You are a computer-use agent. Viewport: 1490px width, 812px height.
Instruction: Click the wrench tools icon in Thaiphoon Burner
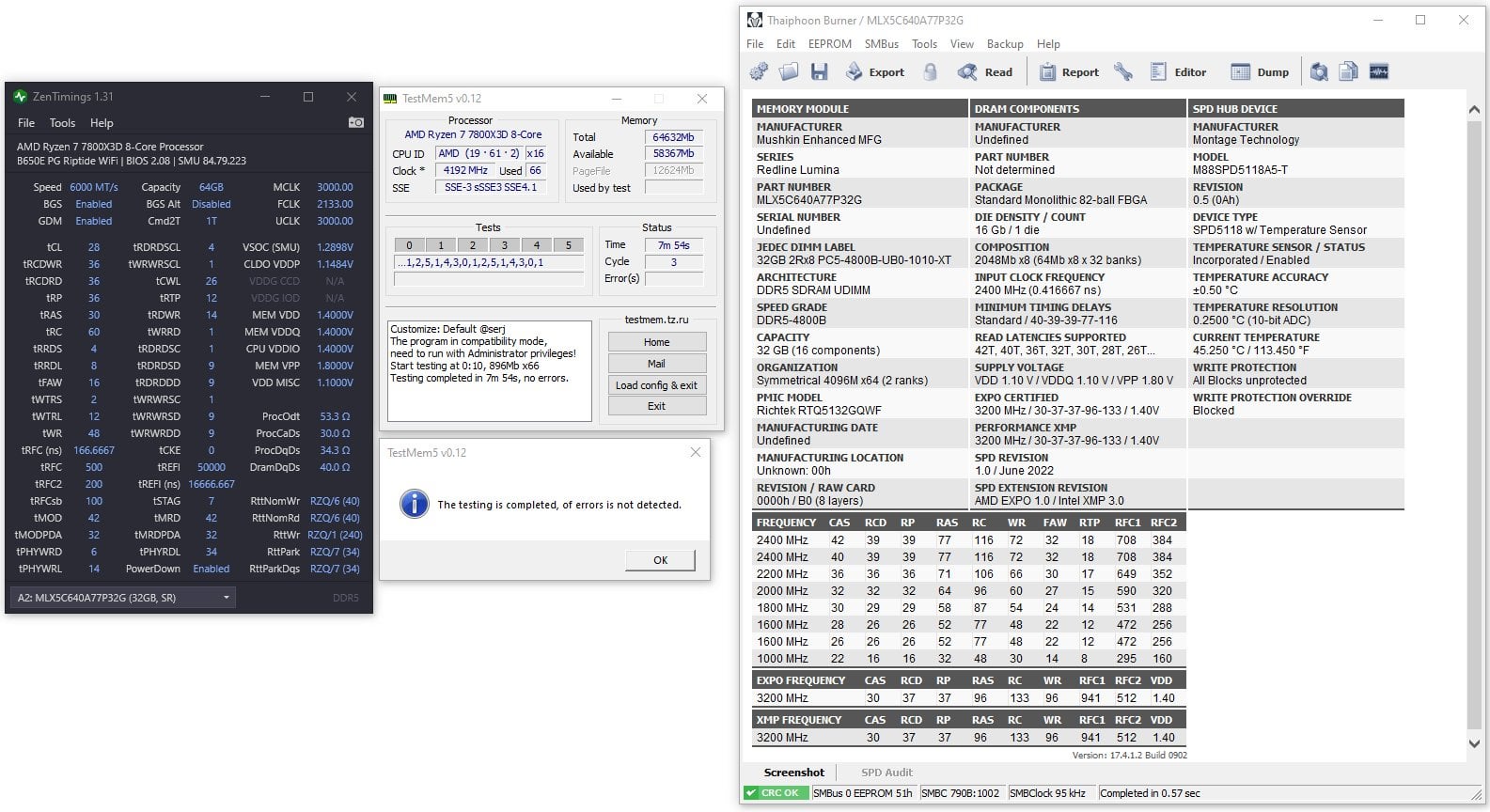[1122, 72]
